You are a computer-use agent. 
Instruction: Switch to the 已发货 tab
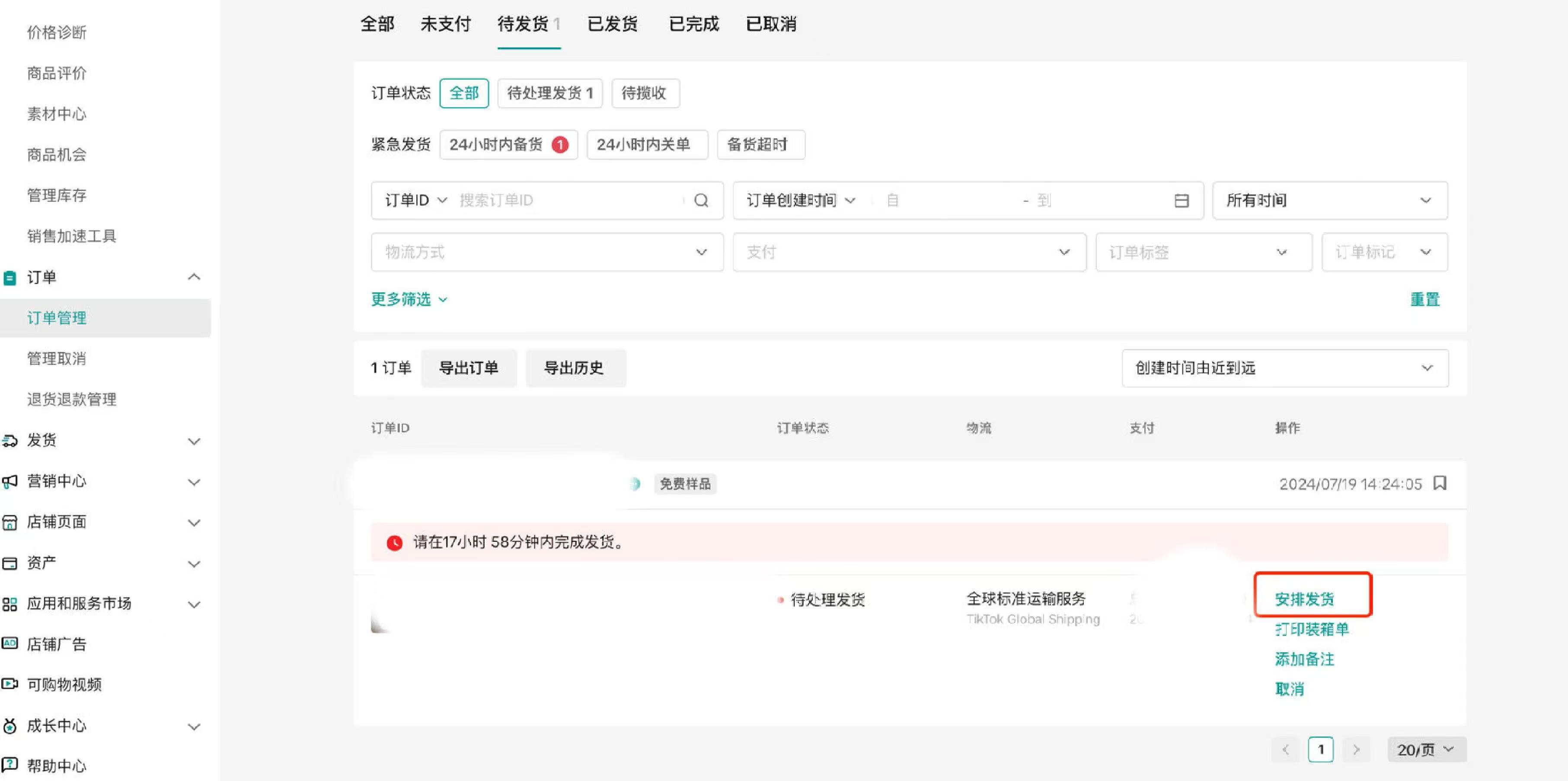[x=612, y=24]
